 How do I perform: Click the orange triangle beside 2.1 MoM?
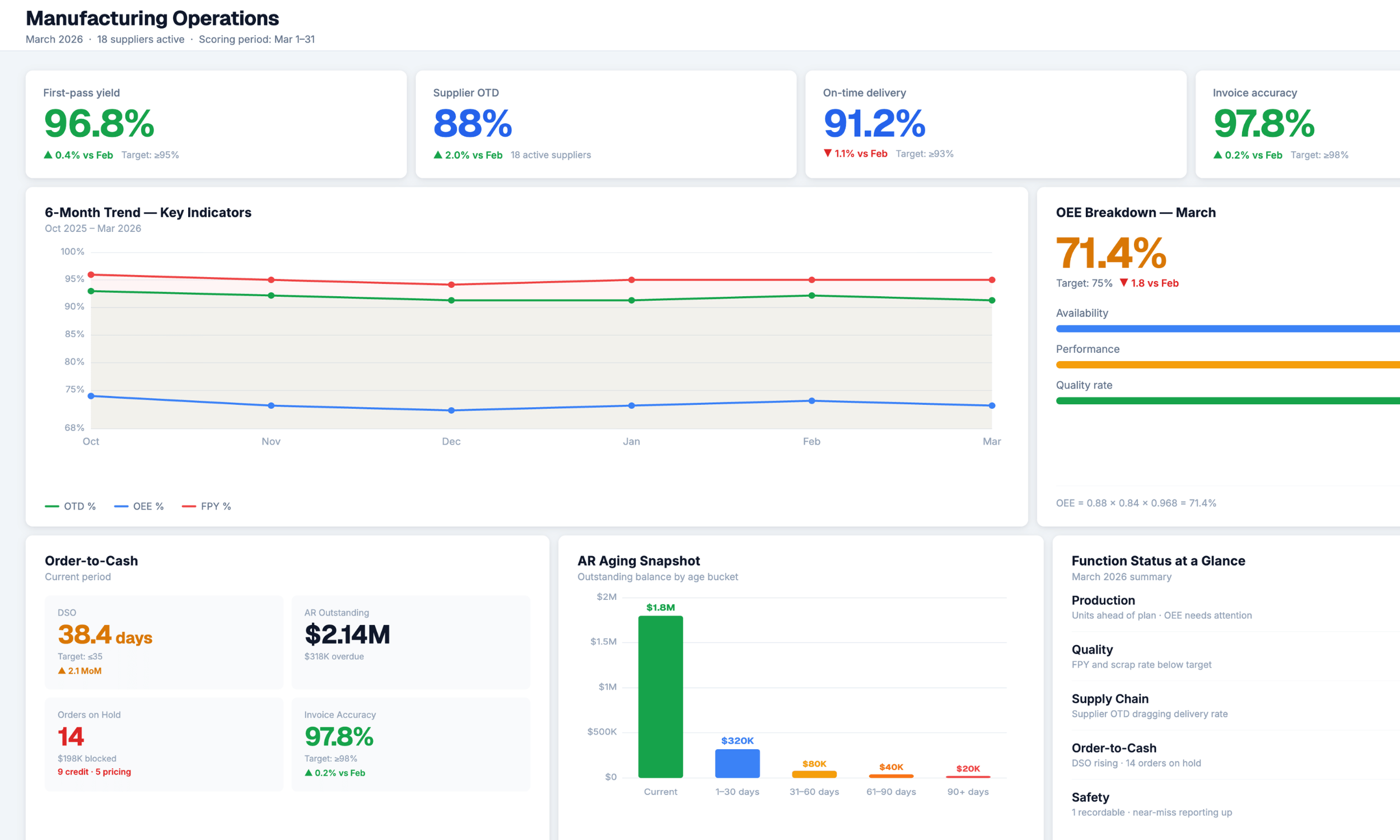[62, 671]
